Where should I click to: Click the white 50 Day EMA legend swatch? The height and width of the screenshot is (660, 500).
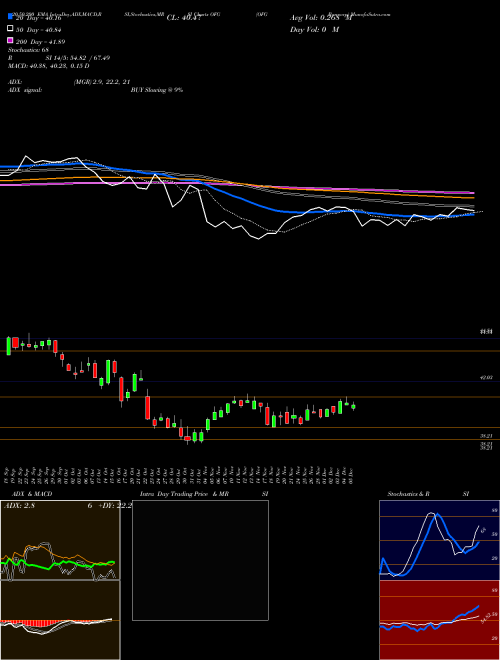point(11,29)
